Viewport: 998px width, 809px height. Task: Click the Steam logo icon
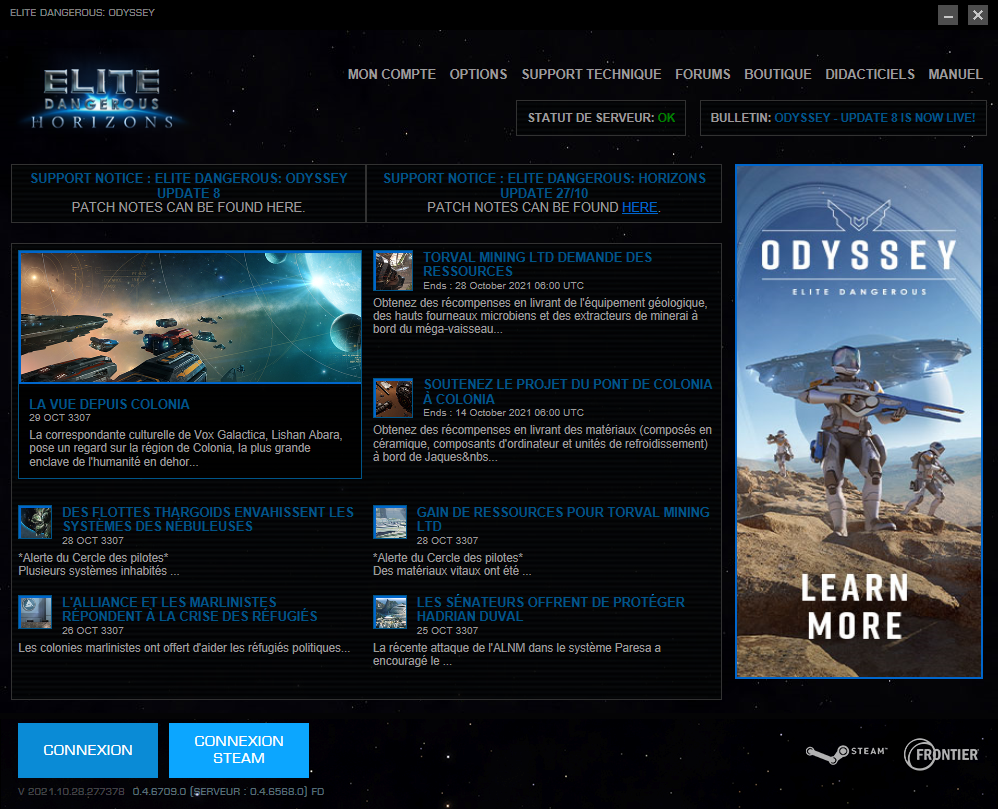point(846,754)
